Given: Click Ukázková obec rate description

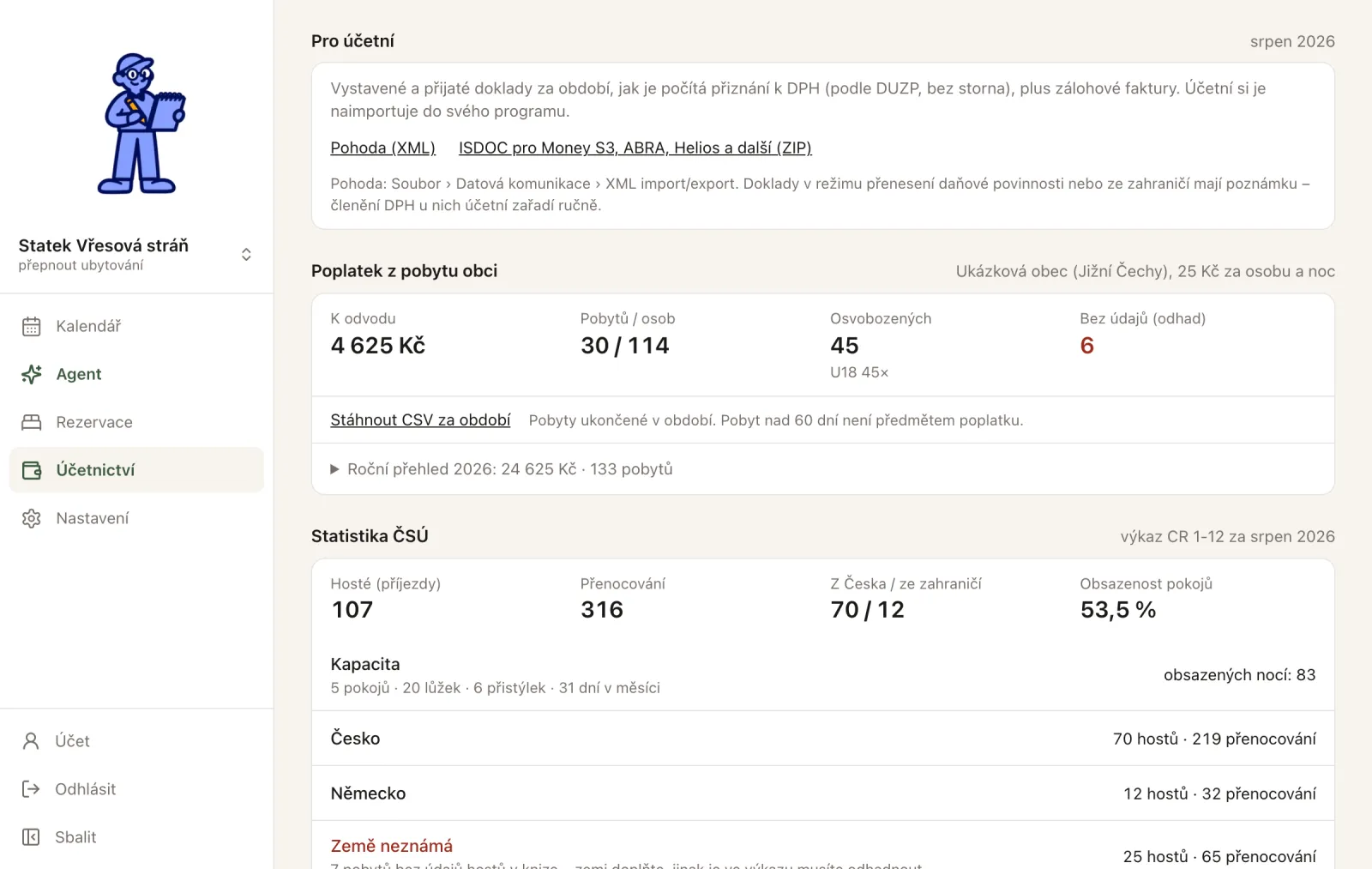Looking at the screenshot, I should [1146, 271].
